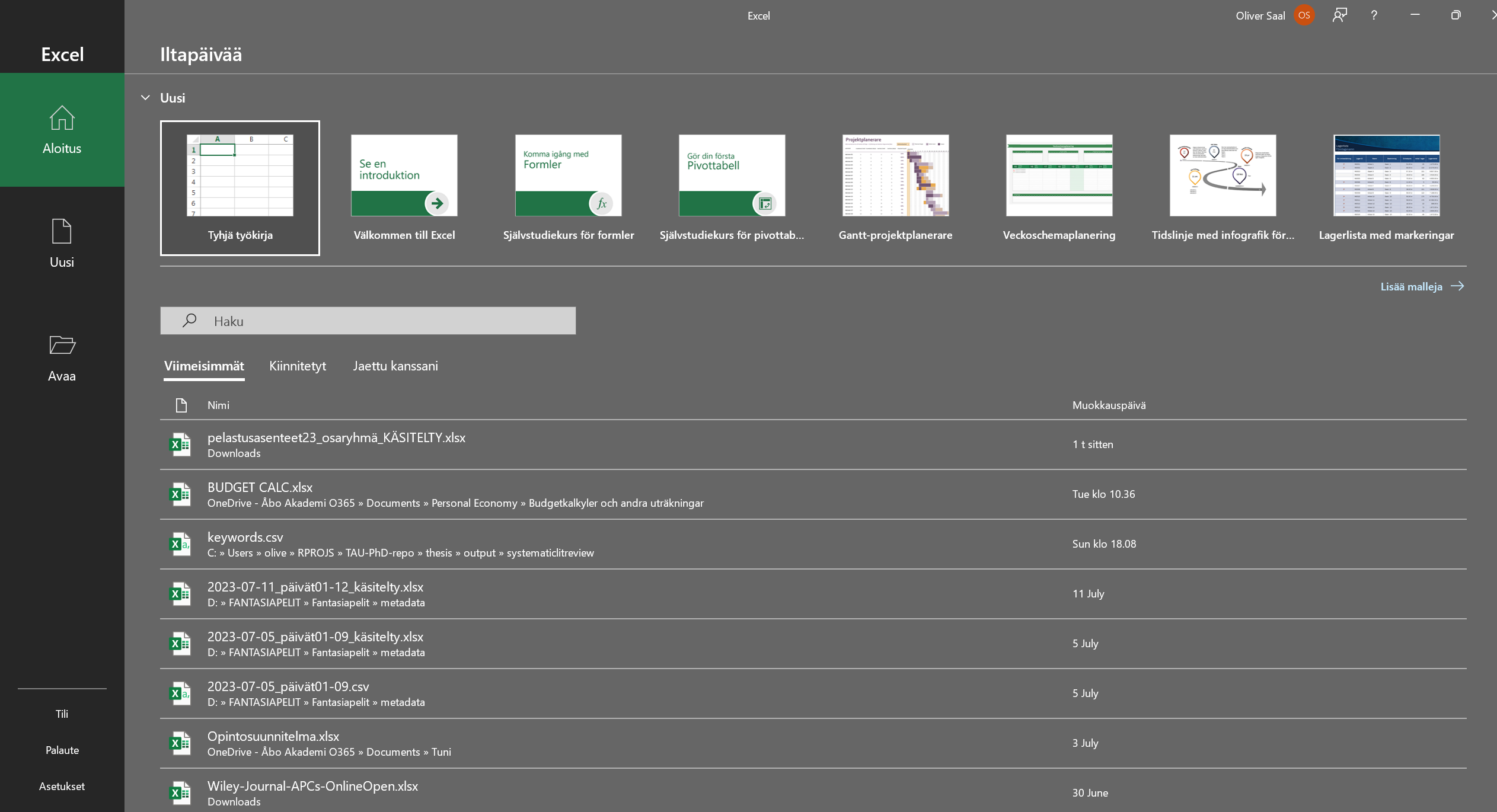This screenshot has width=1497, height=812.
Task: Click the '3 July' date entry
Action: 1085,743
